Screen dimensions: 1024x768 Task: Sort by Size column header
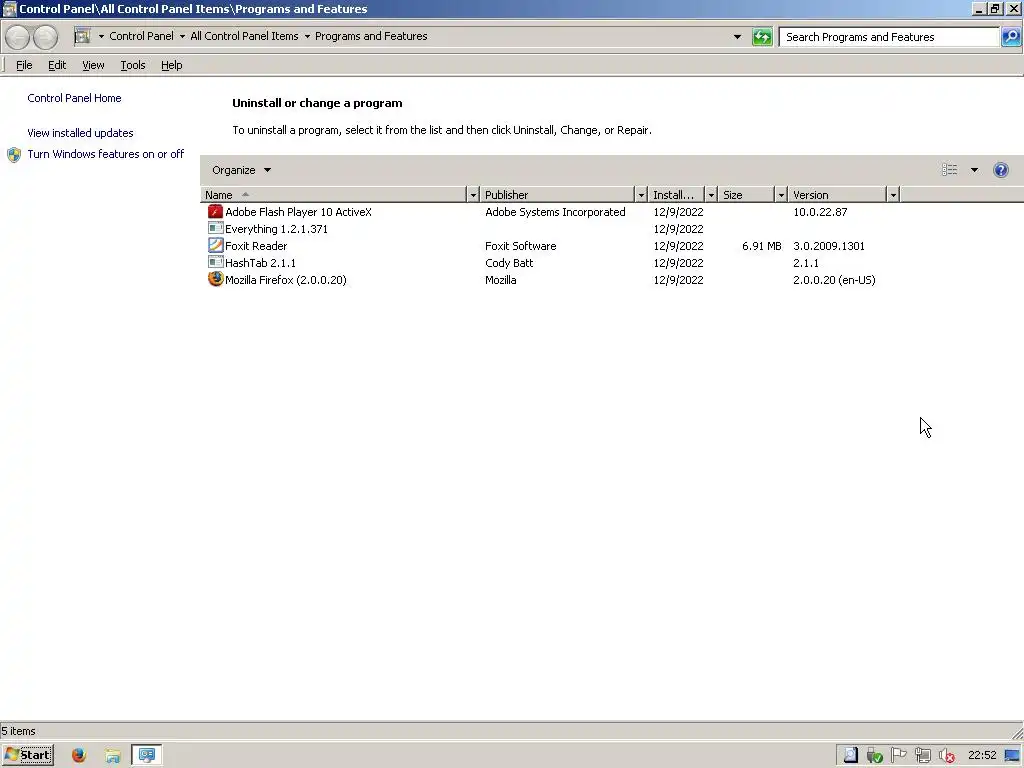746,195
